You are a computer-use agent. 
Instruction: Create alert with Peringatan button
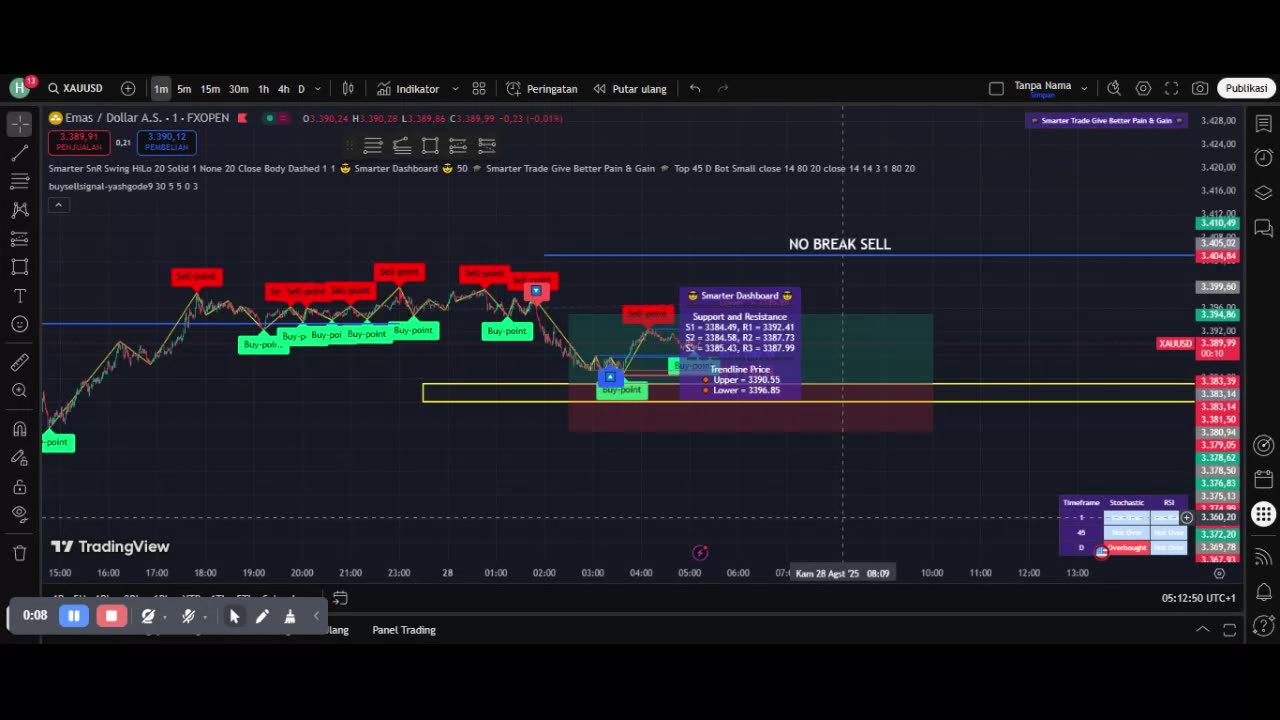(542, 88)
